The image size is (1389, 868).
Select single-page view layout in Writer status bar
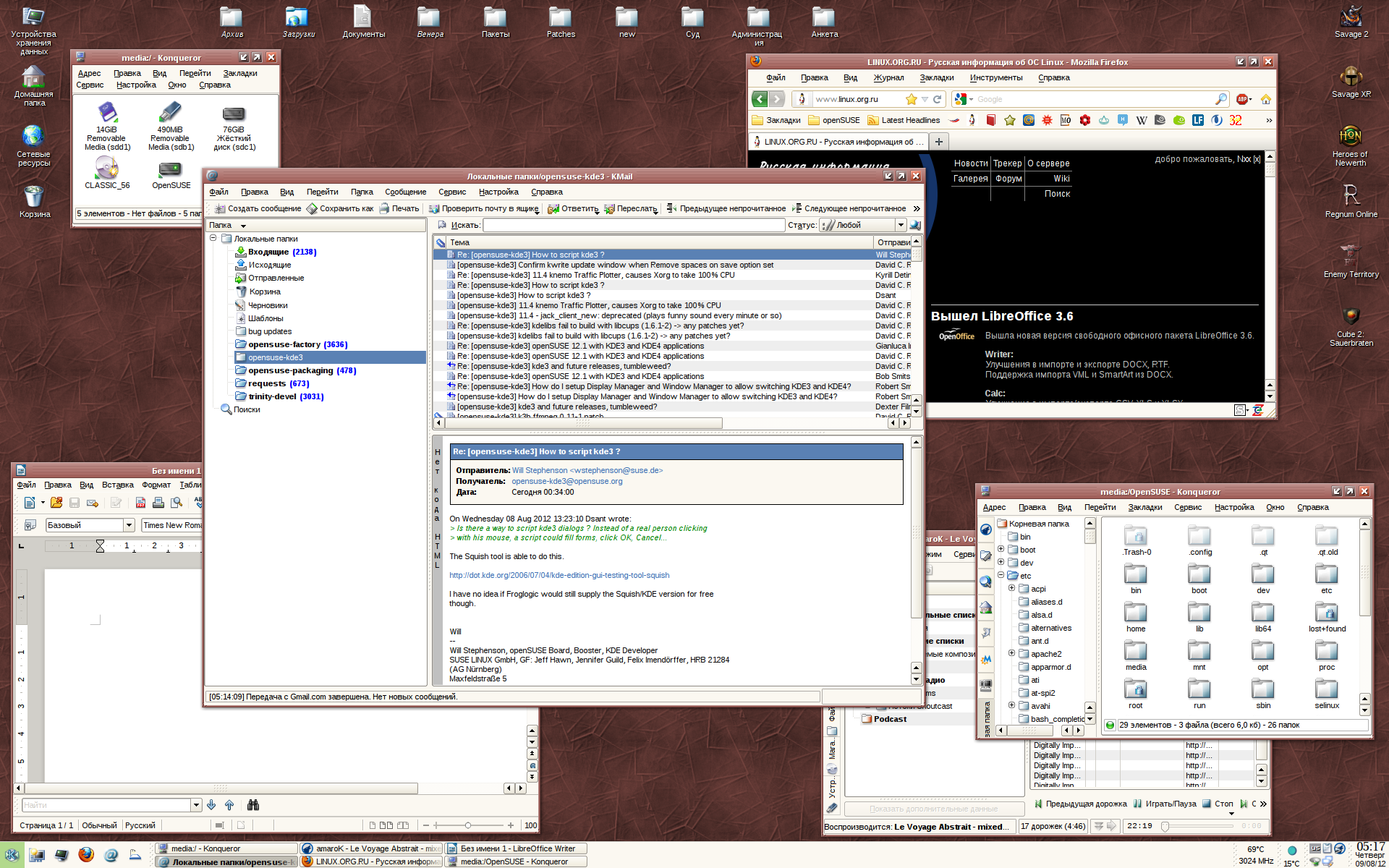click(x=373, y=825)
